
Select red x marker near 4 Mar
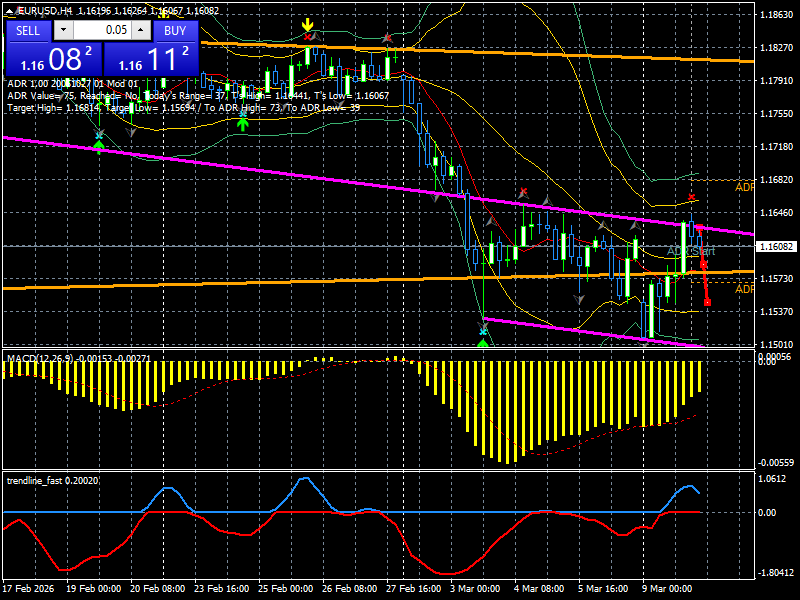523,192
